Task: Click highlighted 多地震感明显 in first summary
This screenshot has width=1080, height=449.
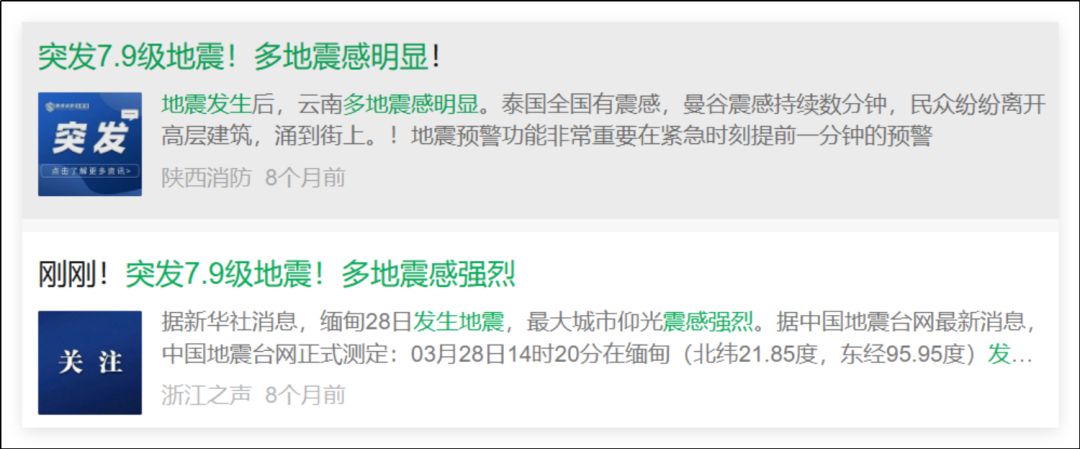Action: (x=411, y=105)
